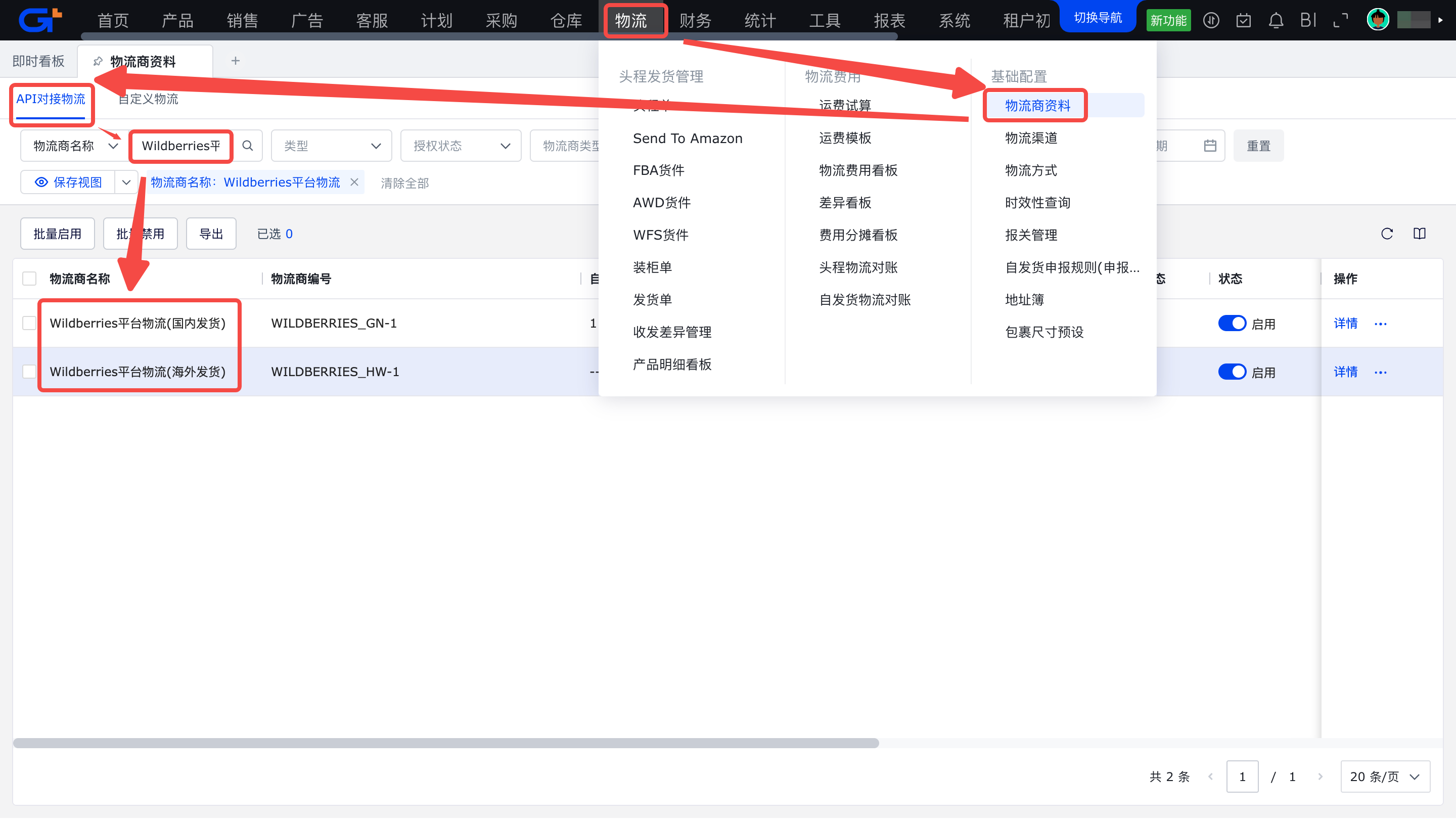The width and height of the screenshot is (1456, 821).
Task: Open the 授权状态 dropdown
Action: pos(461,146)
